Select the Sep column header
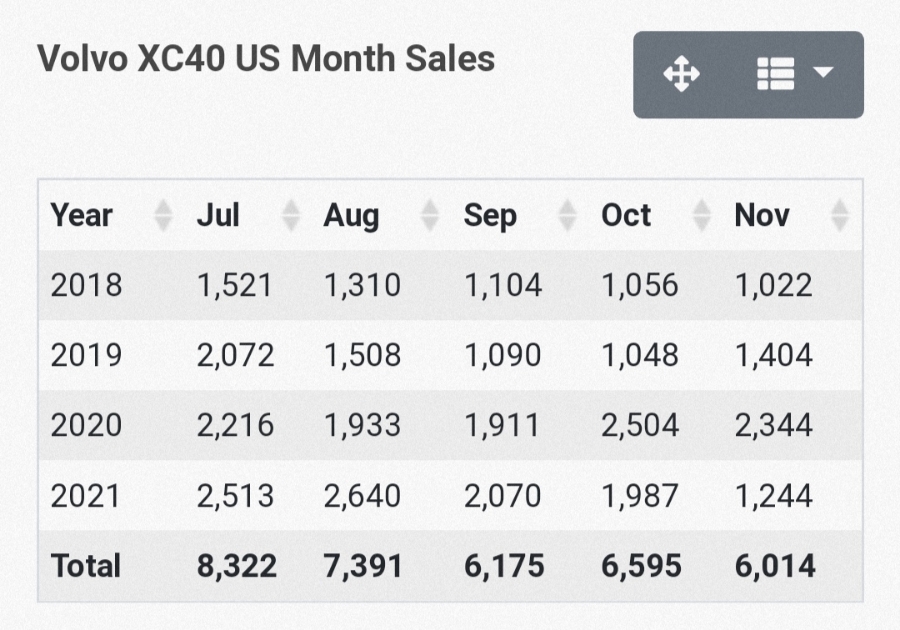900x630 pixels. [489, 215]
